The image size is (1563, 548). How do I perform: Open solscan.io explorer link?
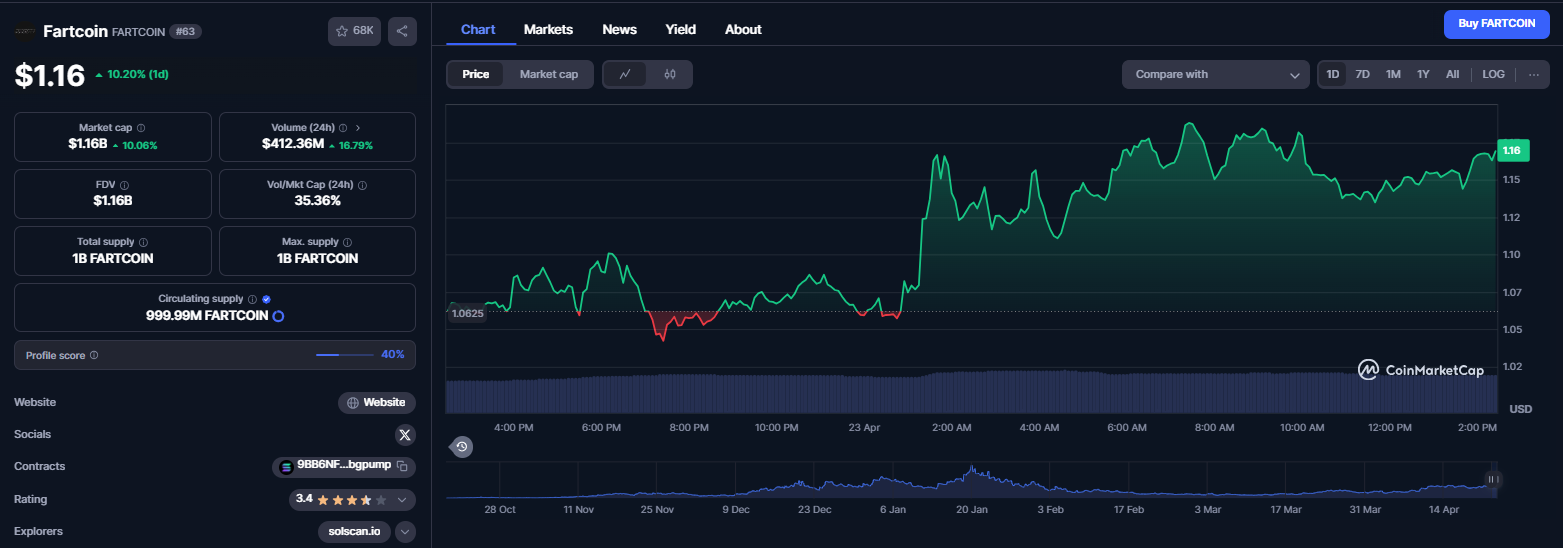tap(354, 532)
